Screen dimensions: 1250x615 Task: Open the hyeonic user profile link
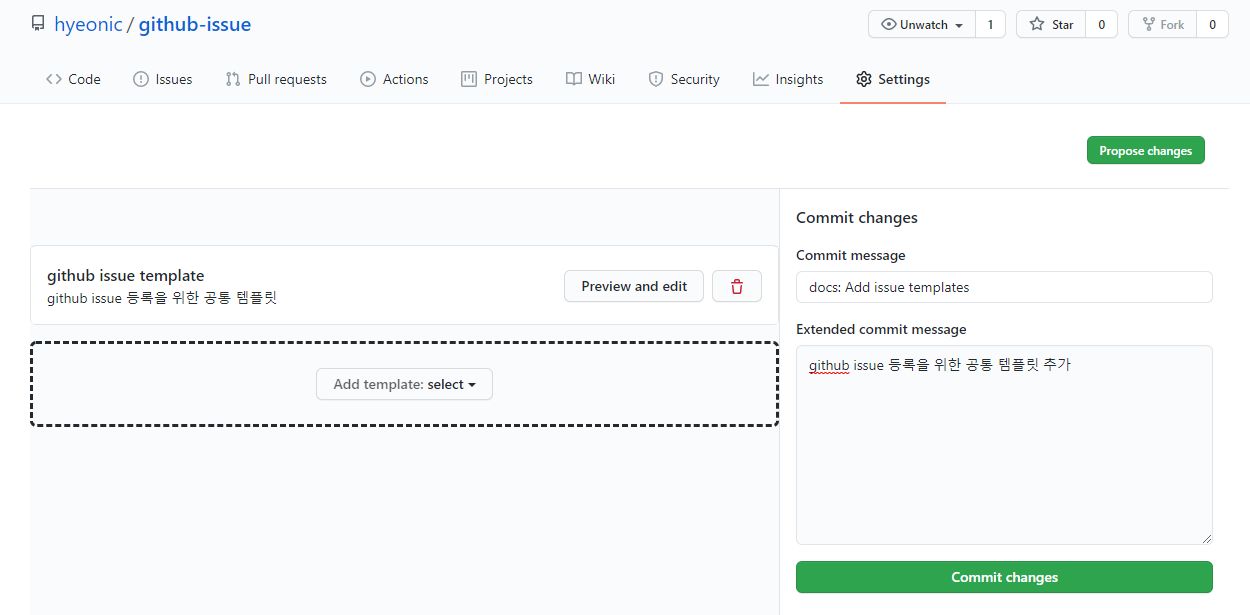(x=88, y=24)
